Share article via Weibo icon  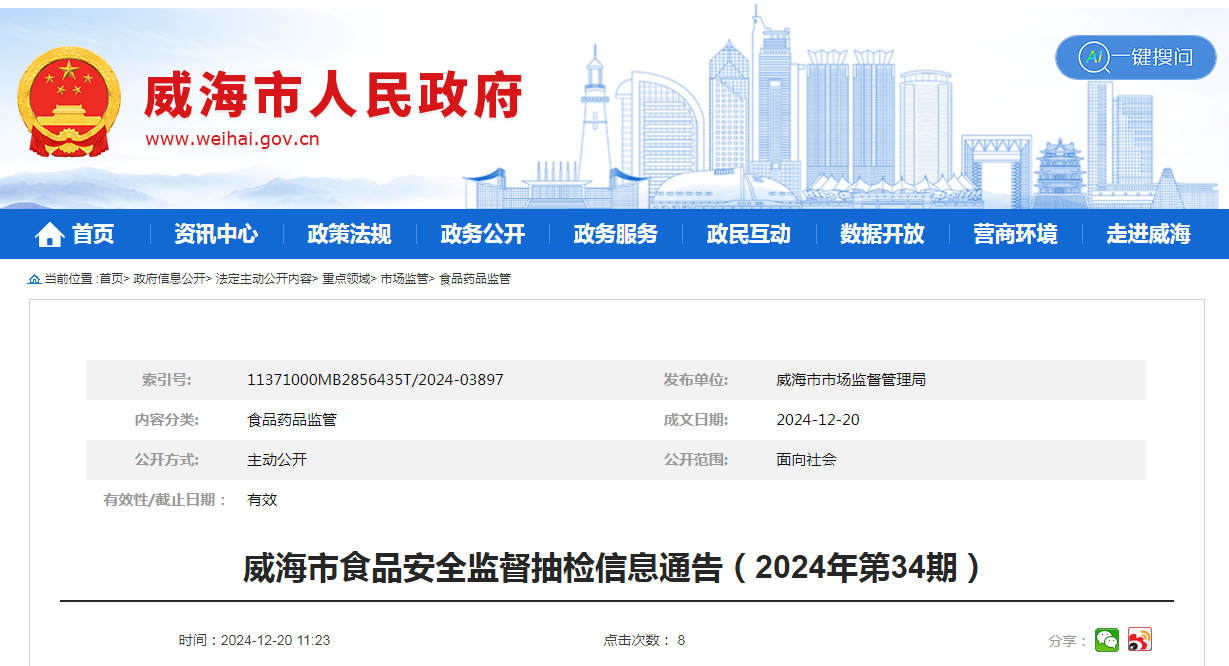point(1140,640)
